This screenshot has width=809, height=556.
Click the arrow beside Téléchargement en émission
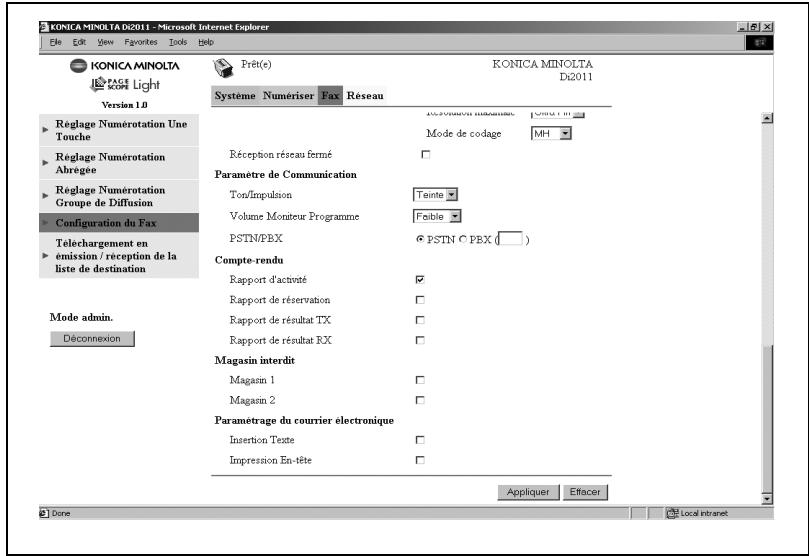pos(45,256)
